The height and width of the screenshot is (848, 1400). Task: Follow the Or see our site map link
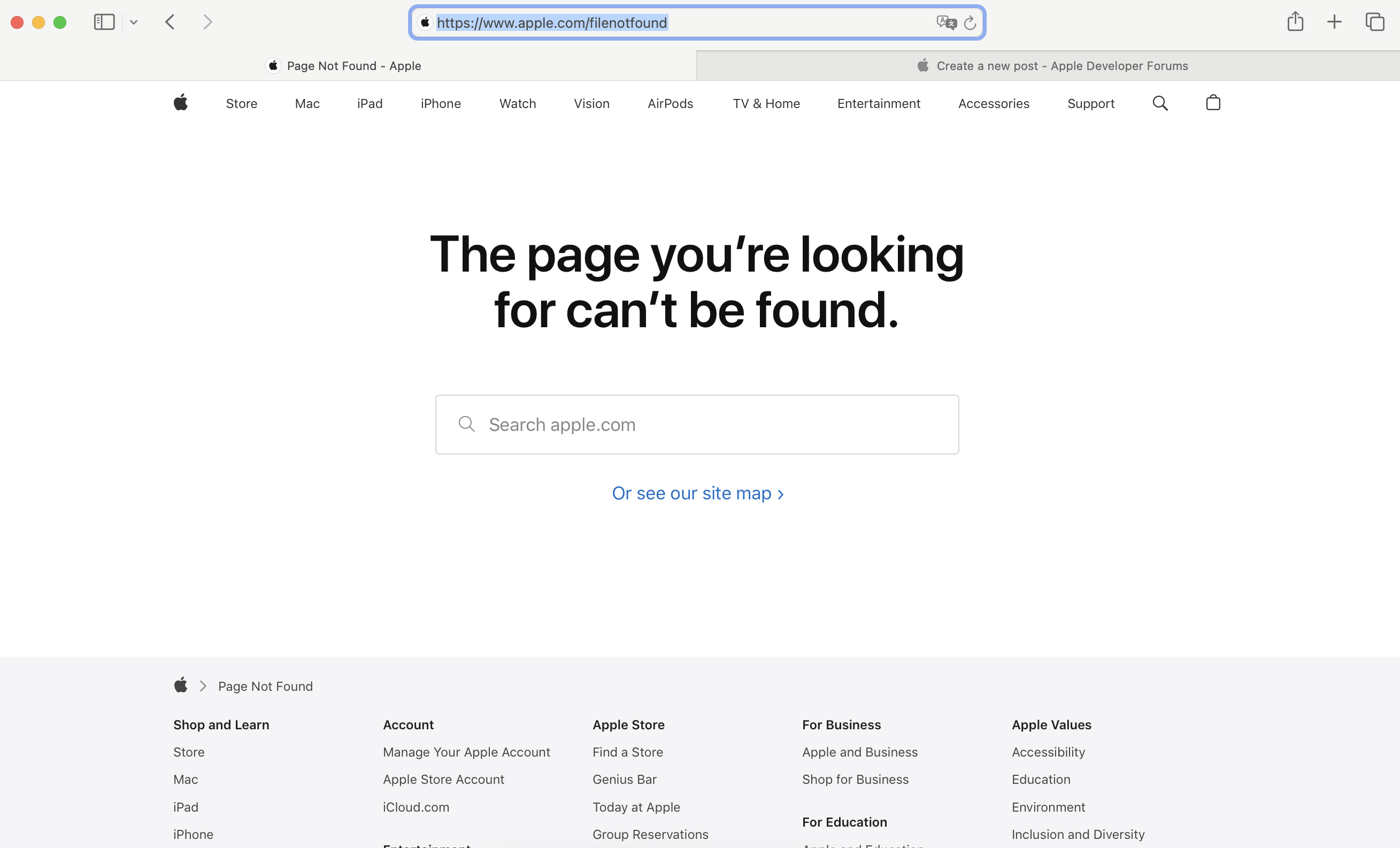click(697, 493)
